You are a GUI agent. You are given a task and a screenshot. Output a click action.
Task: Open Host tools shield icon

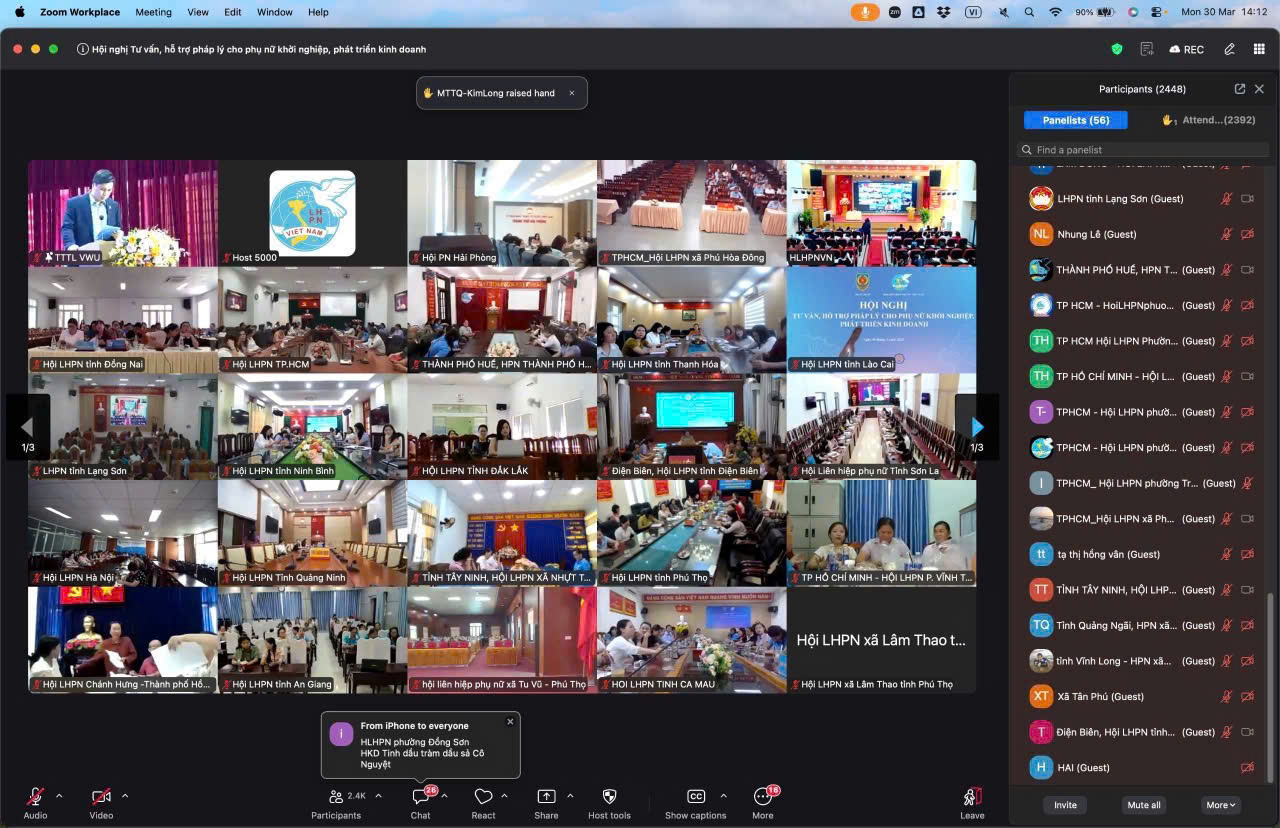pos(609,797)
